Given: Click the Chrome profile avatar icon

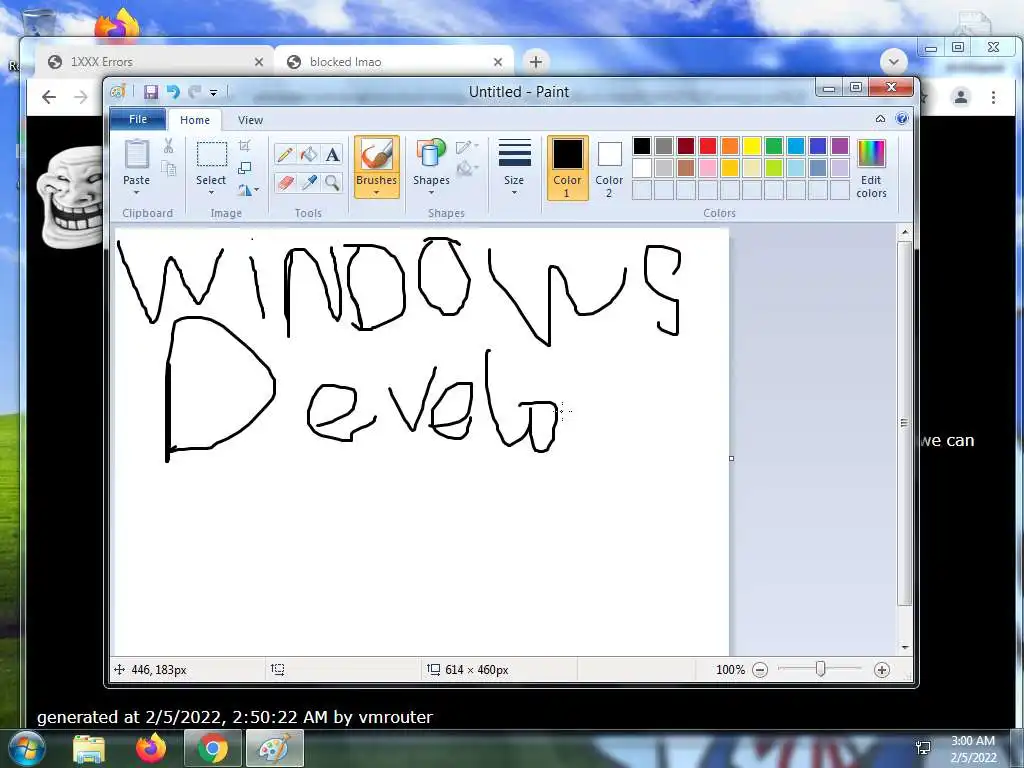Looking at the screenshot, I should 961,97.
